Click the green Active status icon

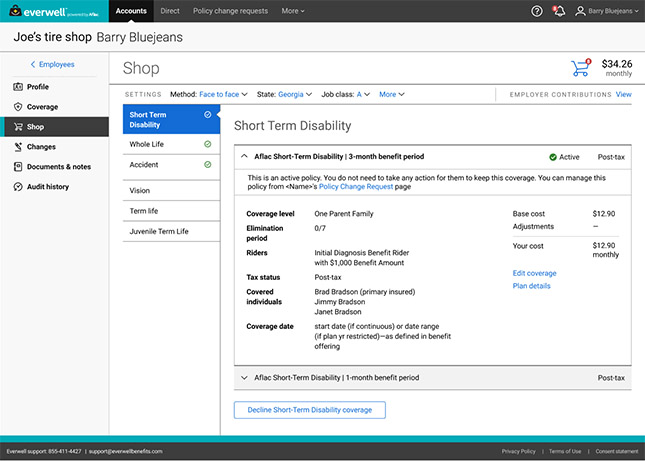553,157
